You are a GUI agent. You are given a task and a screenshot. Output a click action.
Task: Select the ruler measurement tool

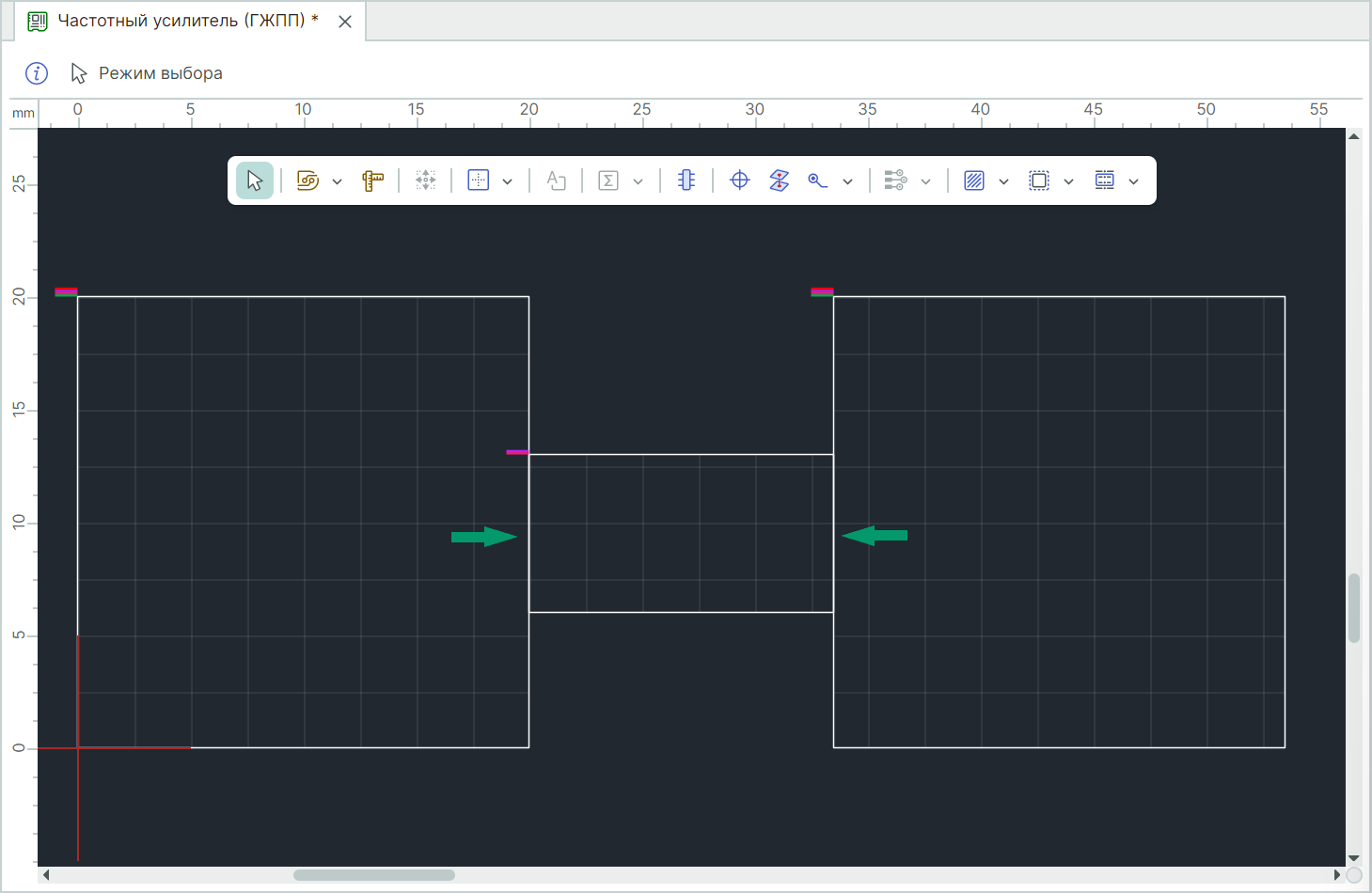(x=372, y=180)
